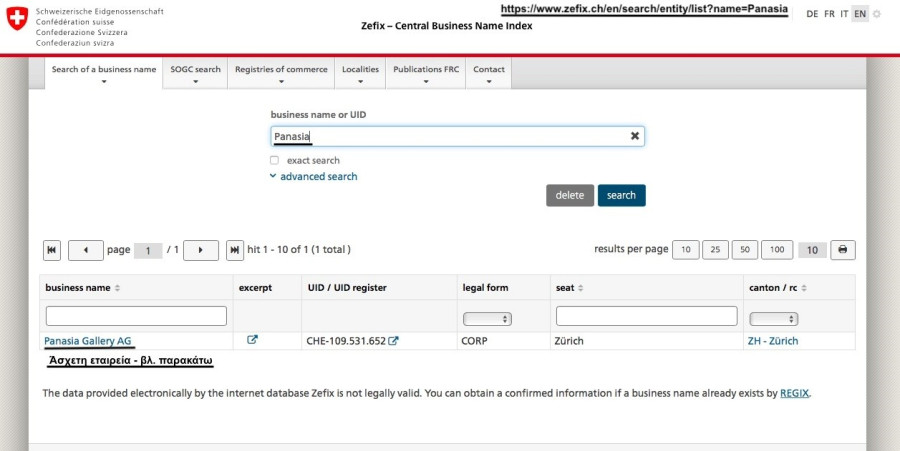Image resolution: width=900 pixels, height=451 pixels.
Task: Click the Swiss coat of arms logo
Action: (x=17, y=18)
